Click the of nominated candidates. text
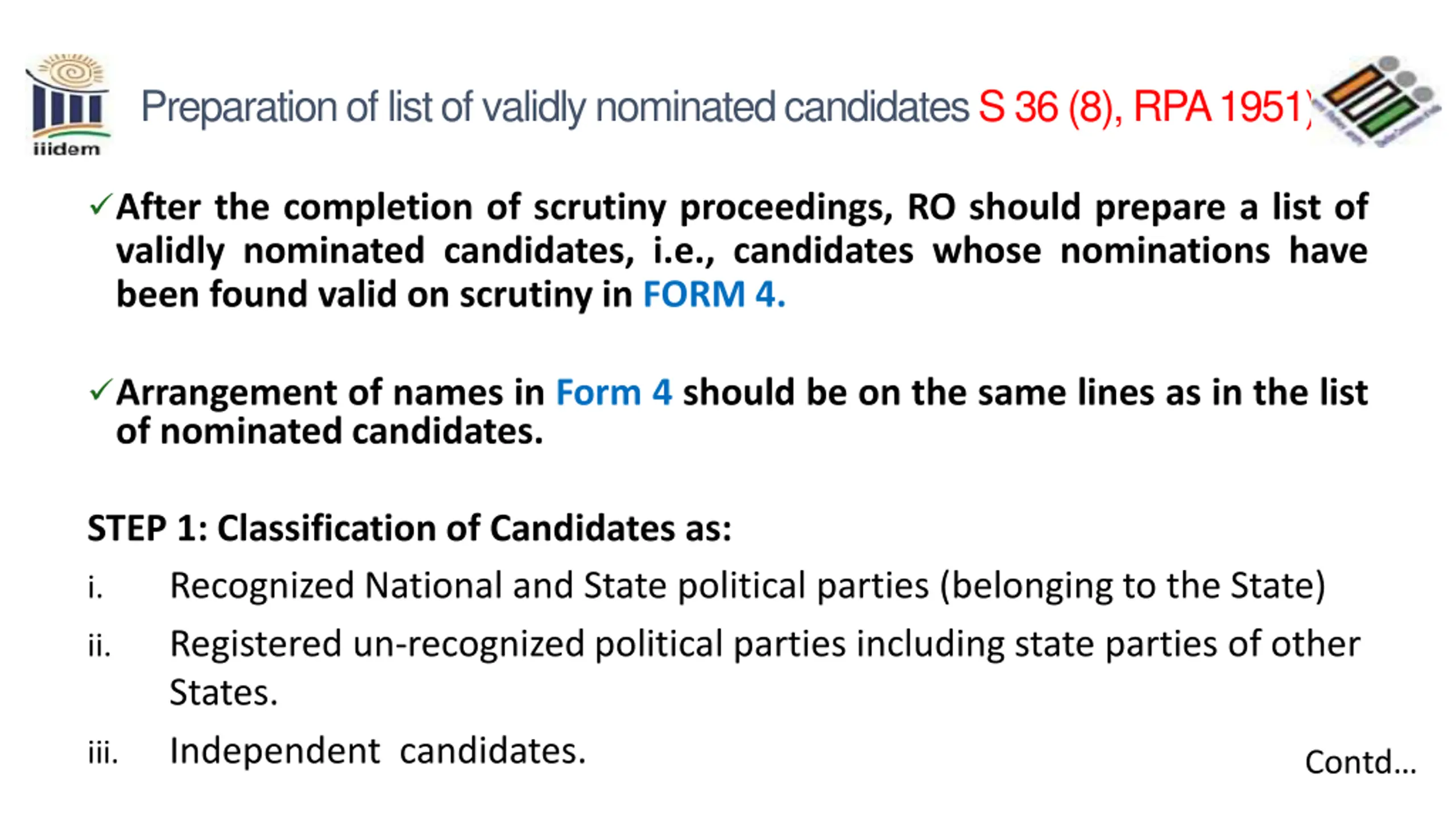This screenshot has height=819, width=1456. (329, 431)
